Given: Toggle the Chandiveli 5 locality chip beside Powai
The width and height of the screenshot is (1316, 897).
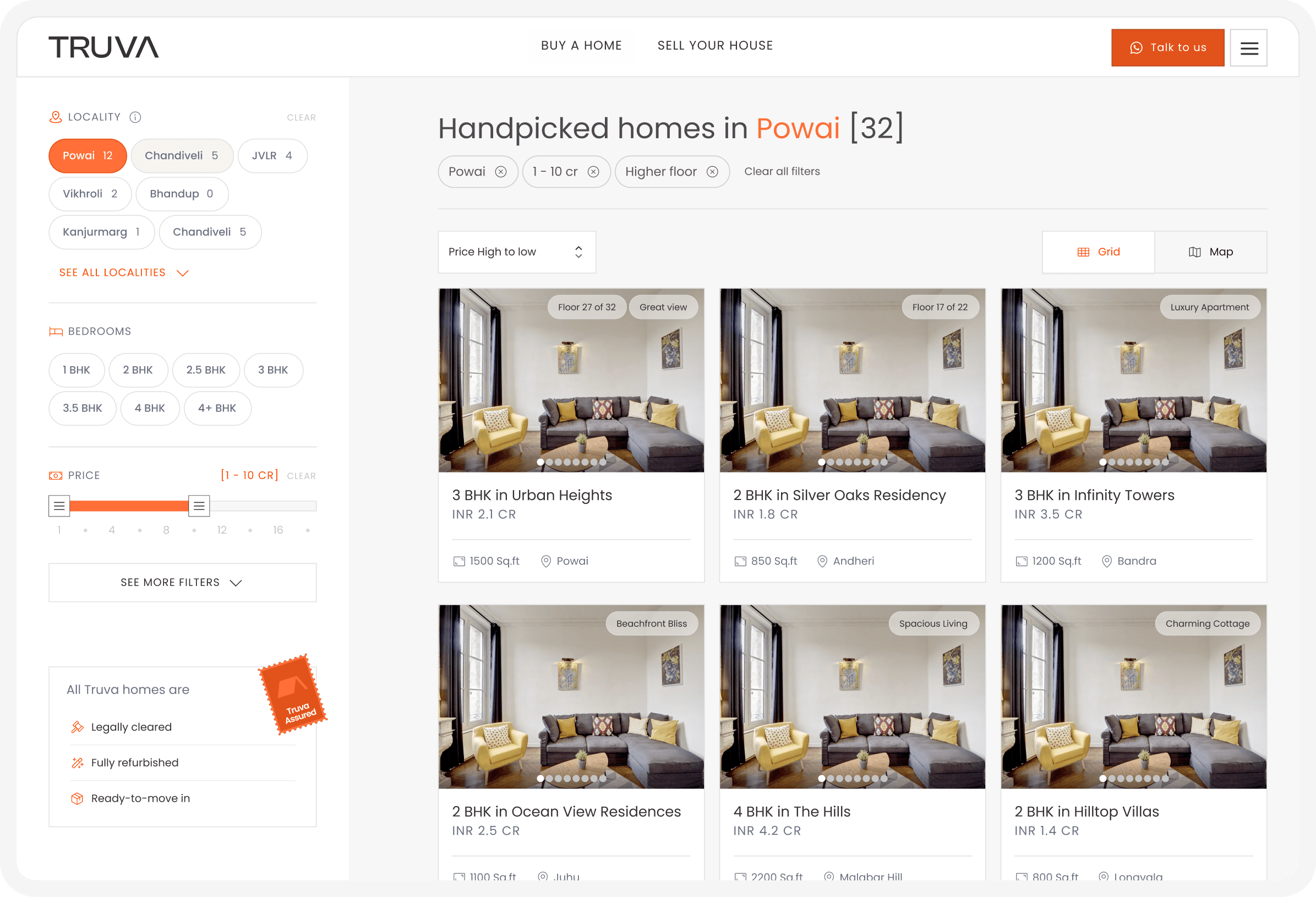Looking at the screenshot, I should pyautogui.click(x=182, y=156).
